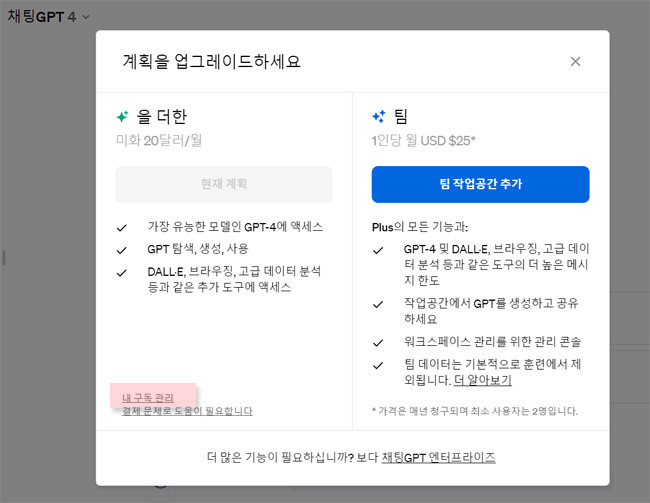The height and width of the screenshot is (503, 650).
Task: Close the upgrade plan dialog
Action: (575, 61)
